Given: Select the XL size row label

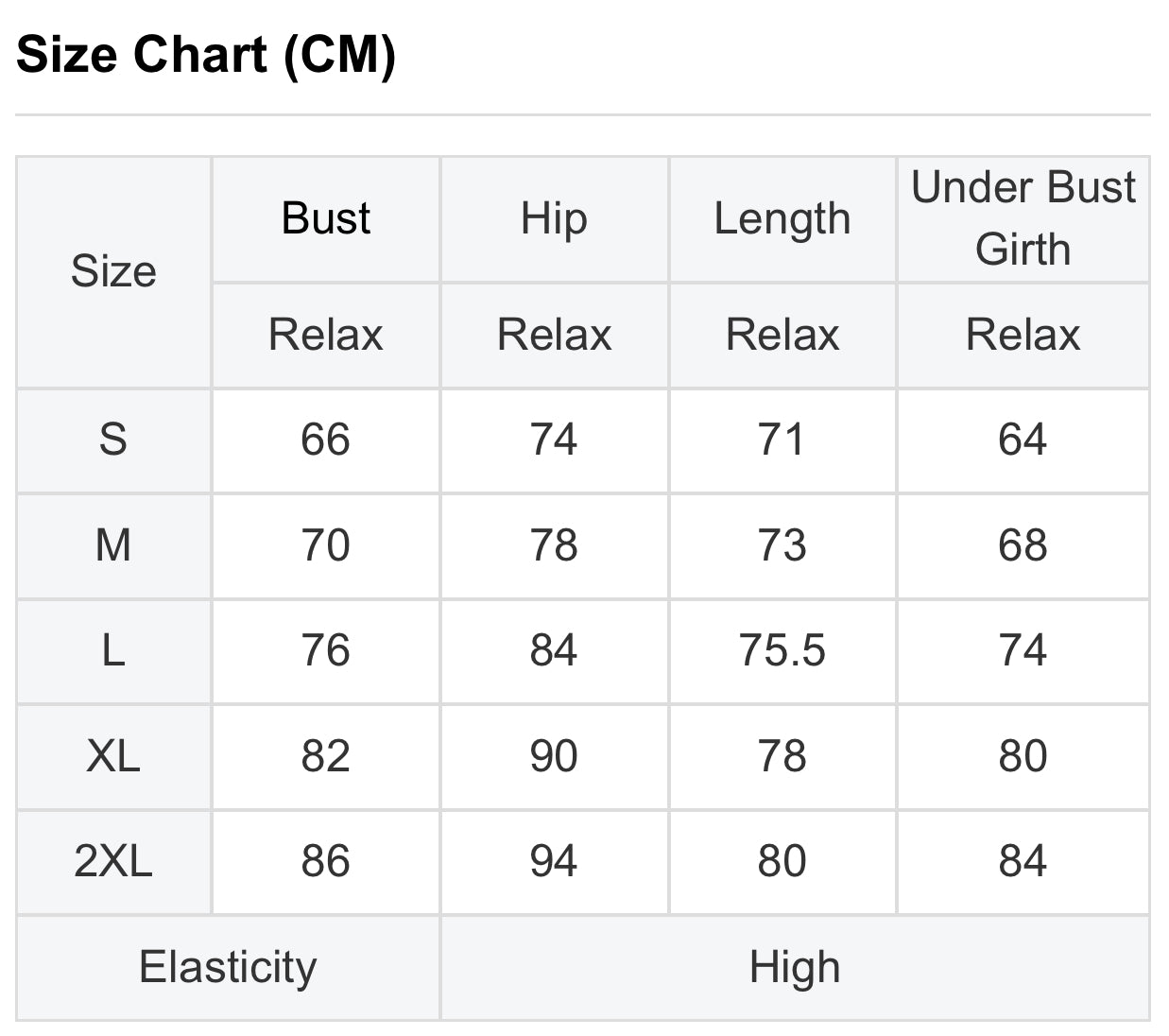Looking at the screenshot, I should point(113,756).
